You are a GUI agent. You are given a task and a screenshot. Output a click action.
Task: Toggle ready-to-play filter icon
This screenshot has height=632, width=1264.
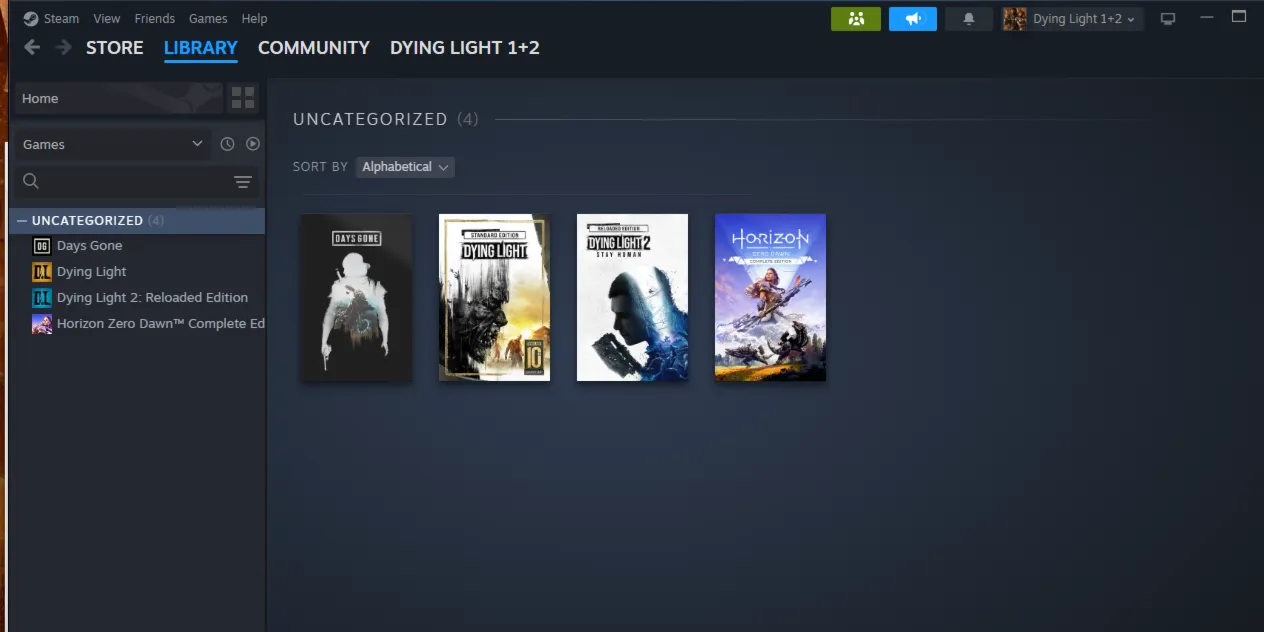(253, 144)
